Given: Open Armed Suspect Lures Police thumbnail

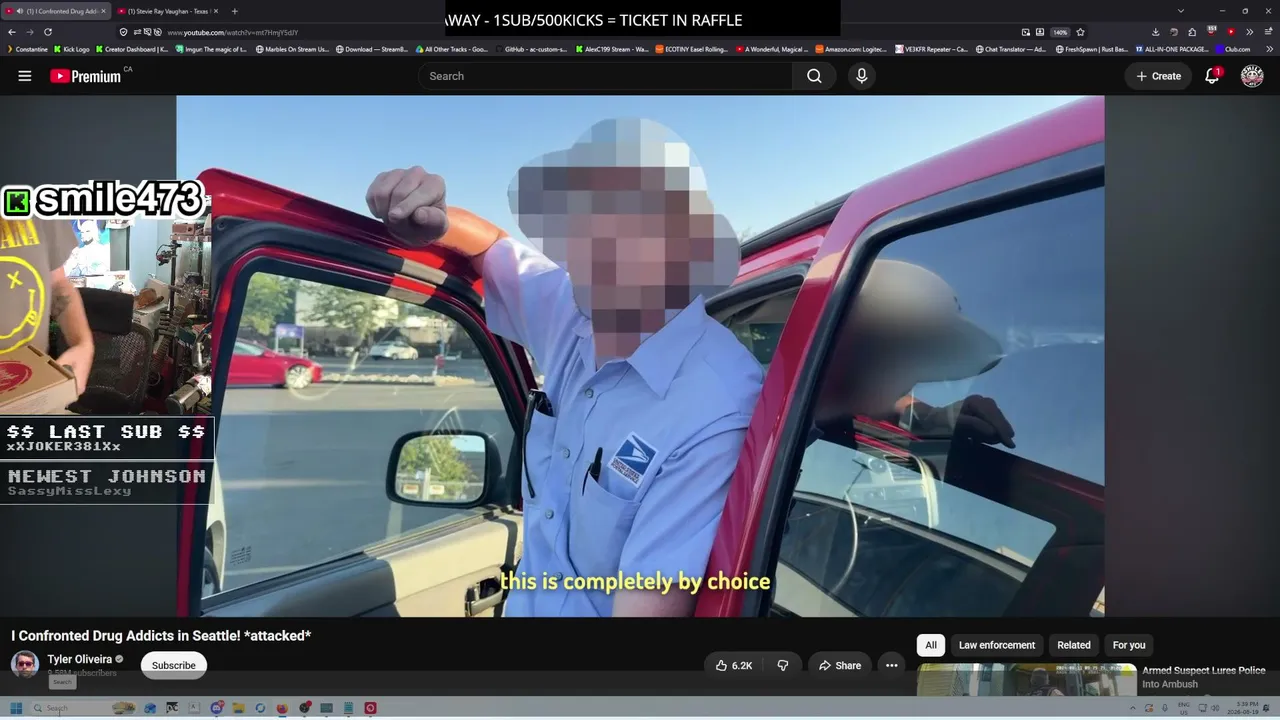Looking at the screenshot, I should [1027, 680].
